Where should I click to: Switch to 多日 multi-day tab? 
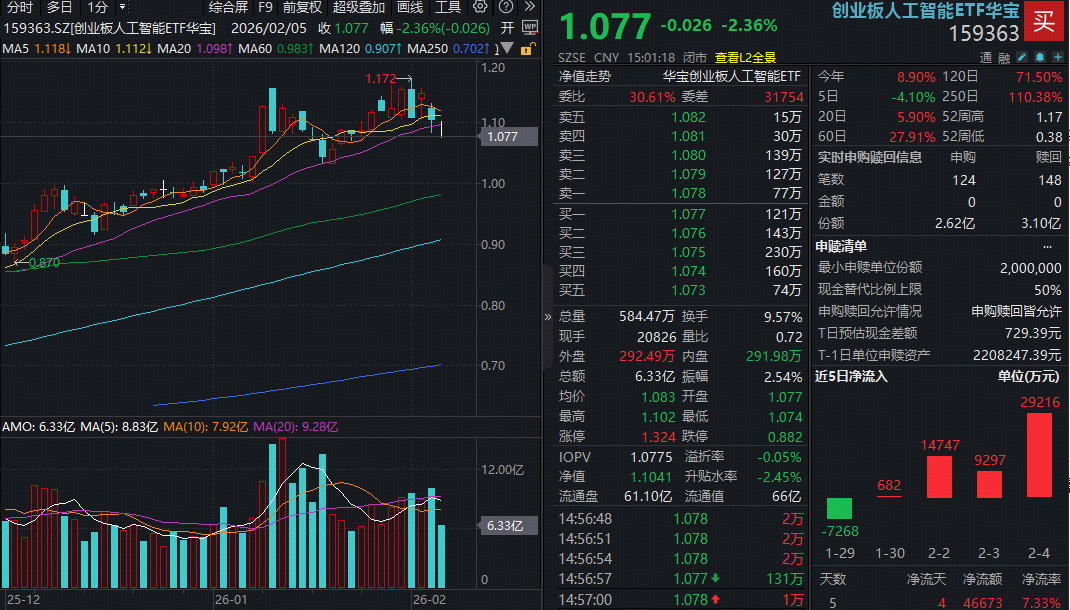[59, 7]
